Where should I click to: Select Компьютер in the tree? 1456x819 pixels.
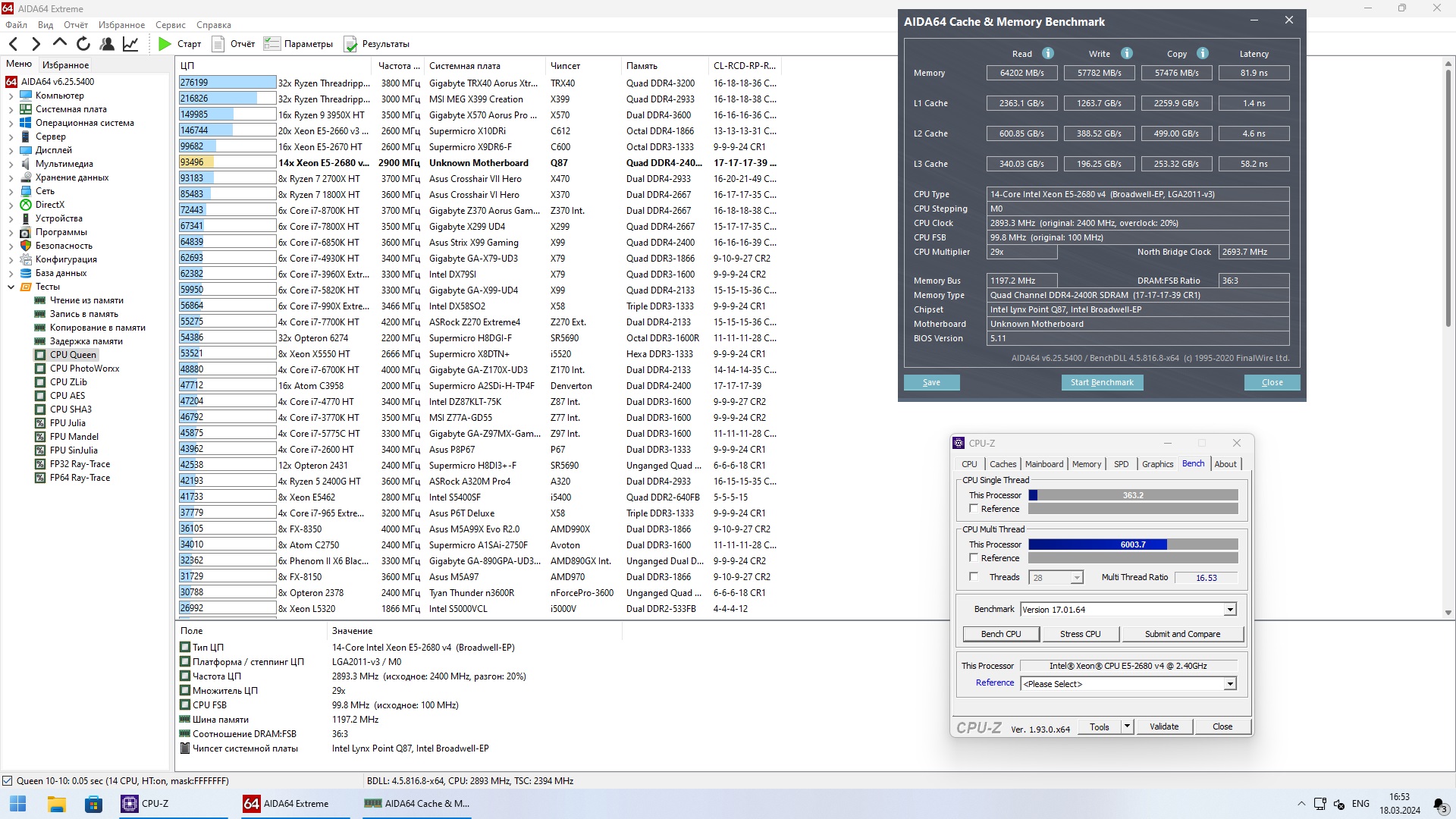point(59,96)
